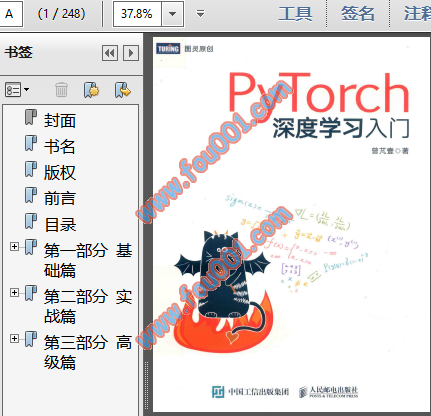Image resolution: width=431 pixels, height=416 pixels.
Task: Select the 封面 bookmark
Action: pyautogui.click(x=60, y=120)
